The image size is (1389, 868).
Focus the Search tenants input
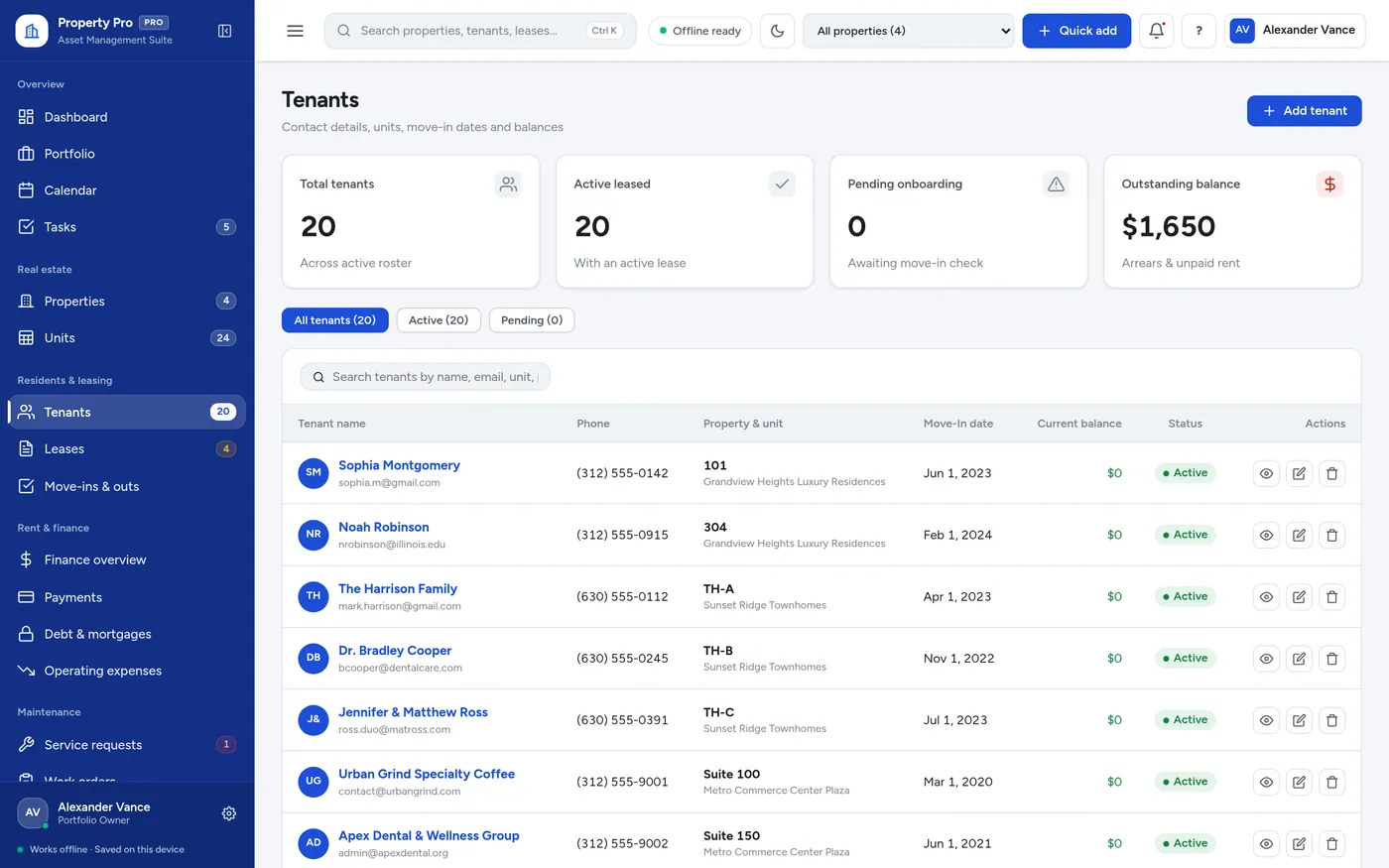click(x=425, y=377)
